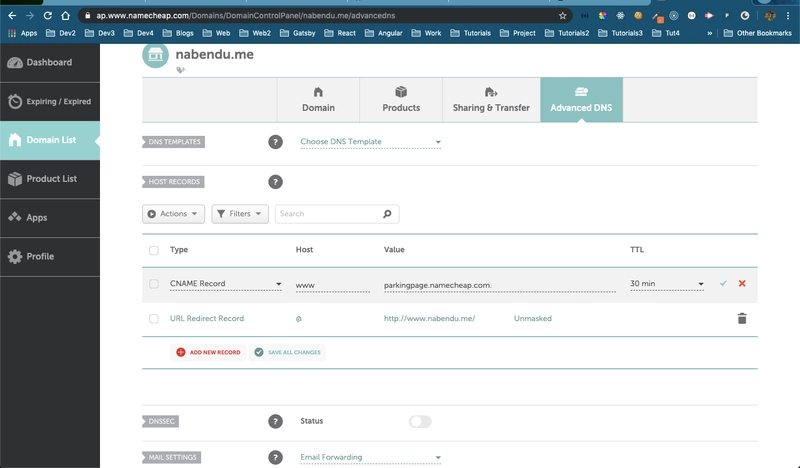The image size is (800, 468).
Task: Open the Actions dropdown
Action: click(x=173, y=214)
